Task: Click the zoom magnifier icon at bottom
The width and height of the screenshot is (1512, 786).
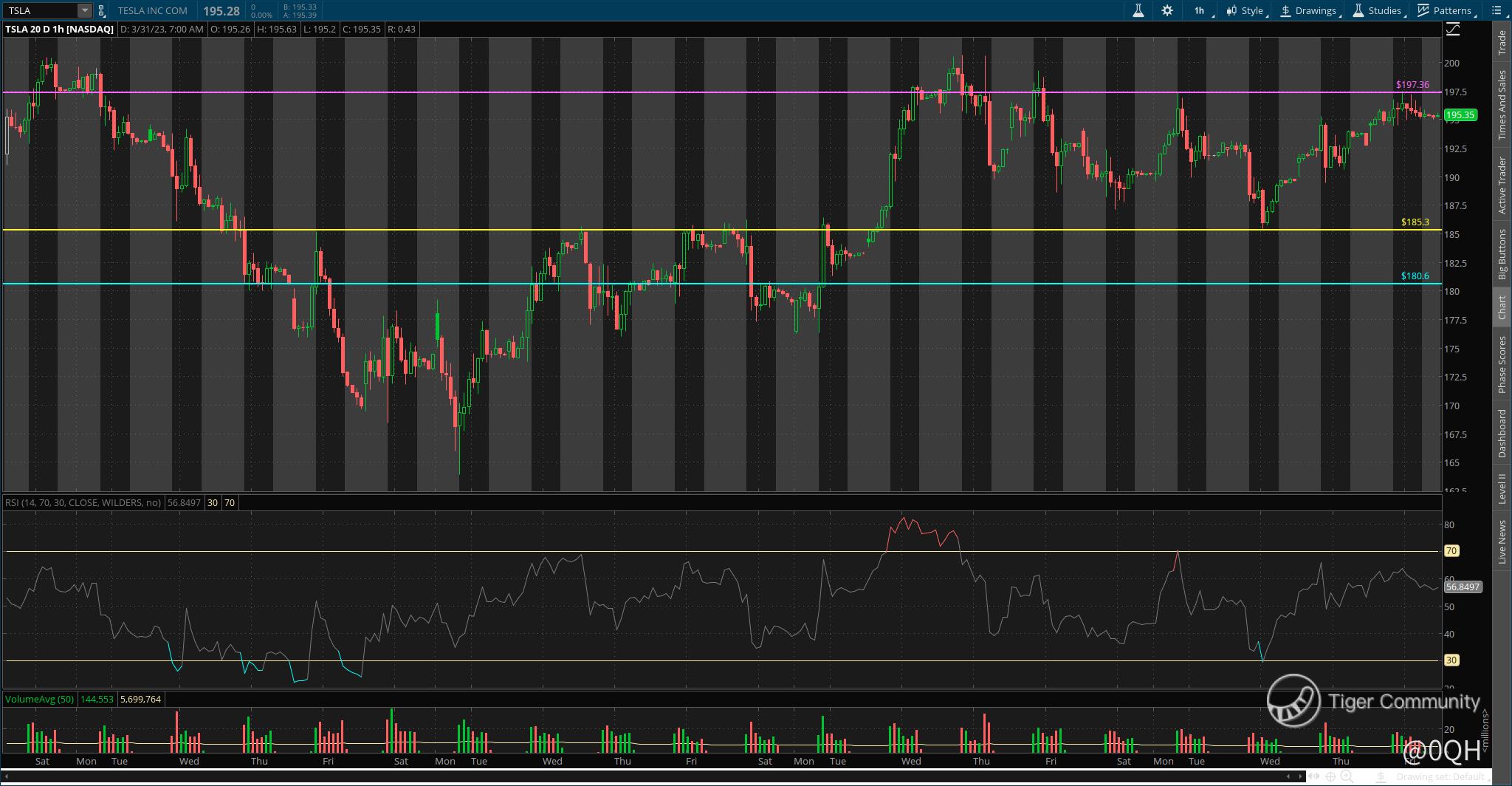Action: click(x=1347, y=776)
